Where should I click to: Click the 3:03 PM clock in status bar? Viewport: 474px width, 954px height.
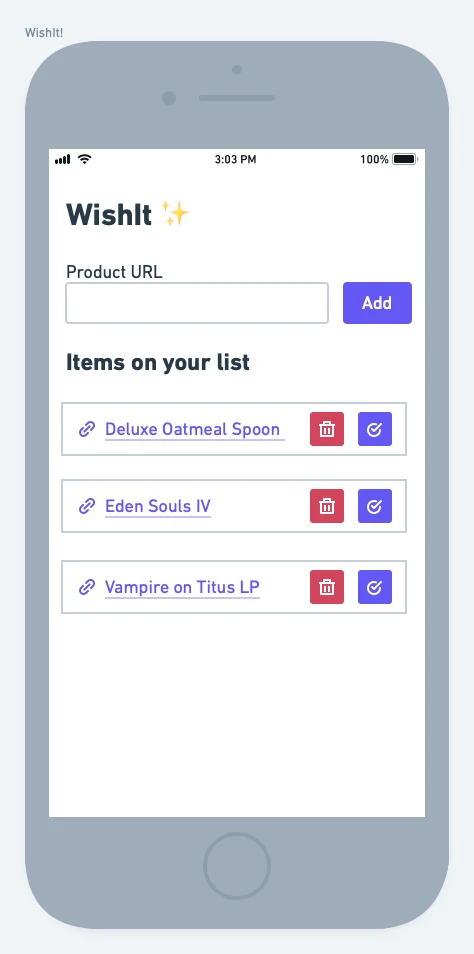pyautogui.click(x=235, y=159)
